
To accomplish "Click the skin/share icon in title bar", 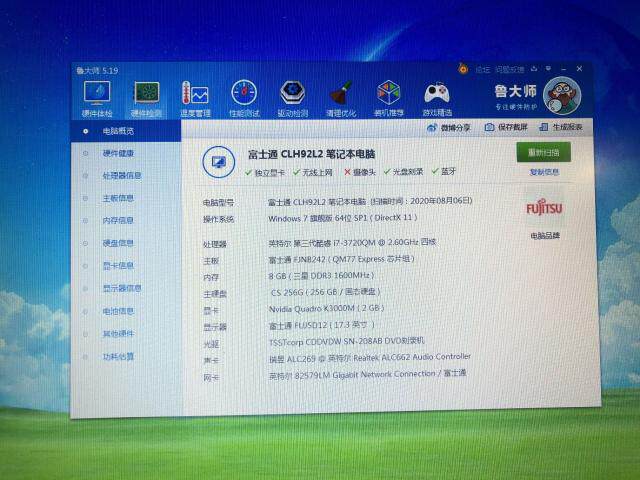I will tap(534, 69).
